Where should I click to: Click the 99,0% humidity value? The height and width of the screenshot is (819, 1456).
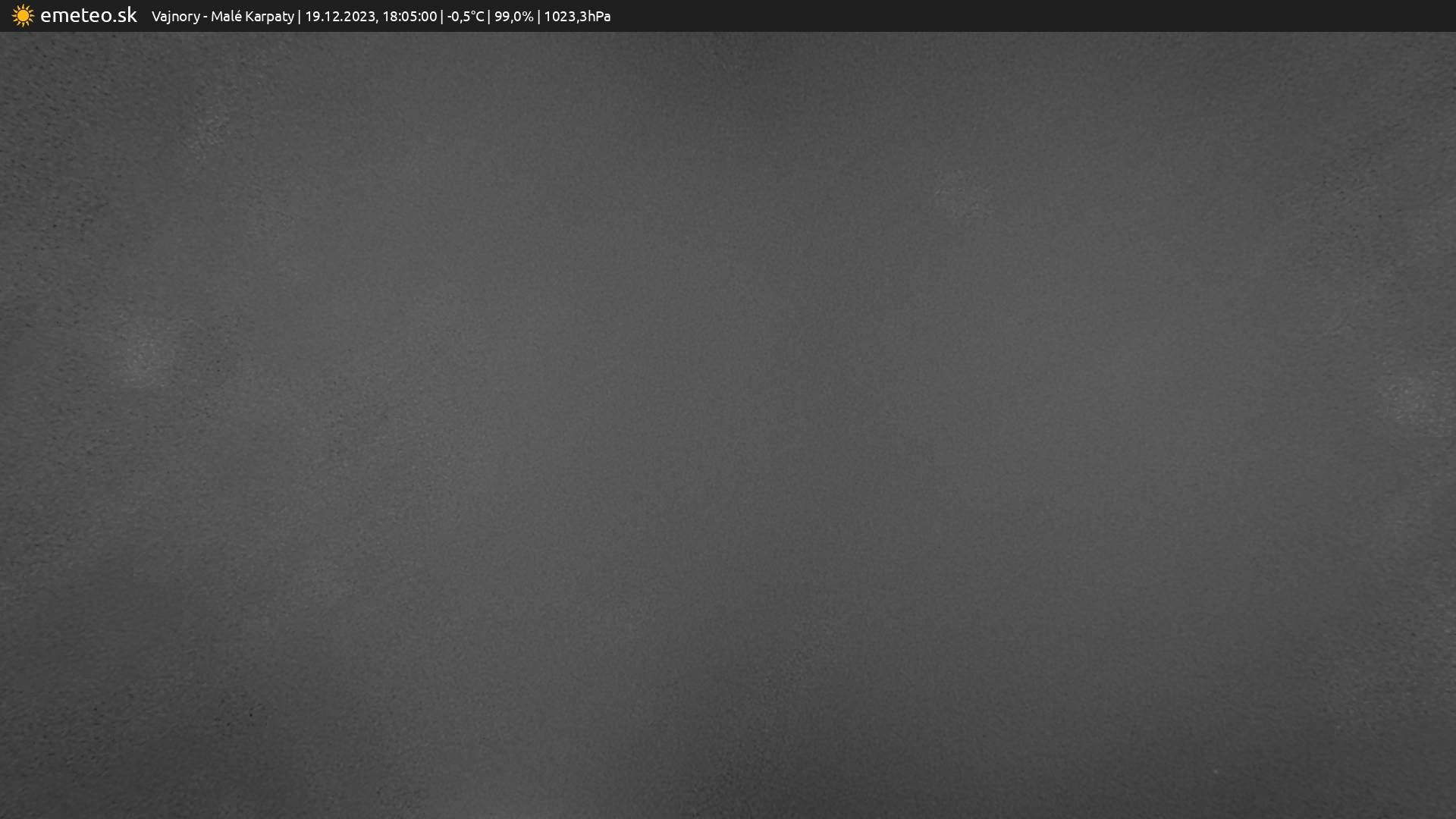pyautogui.click(x=513, y=17)
